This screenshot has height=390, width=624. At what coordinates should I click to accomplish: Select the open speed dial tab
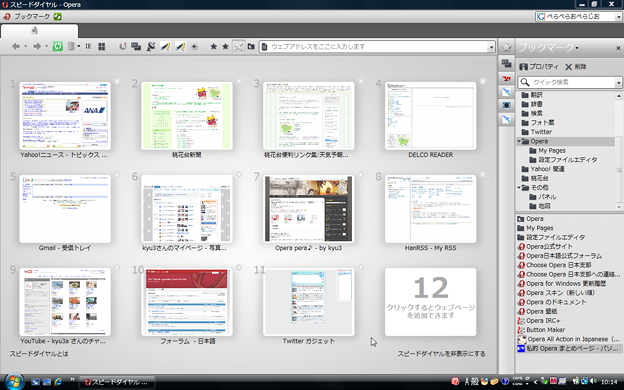39,31
